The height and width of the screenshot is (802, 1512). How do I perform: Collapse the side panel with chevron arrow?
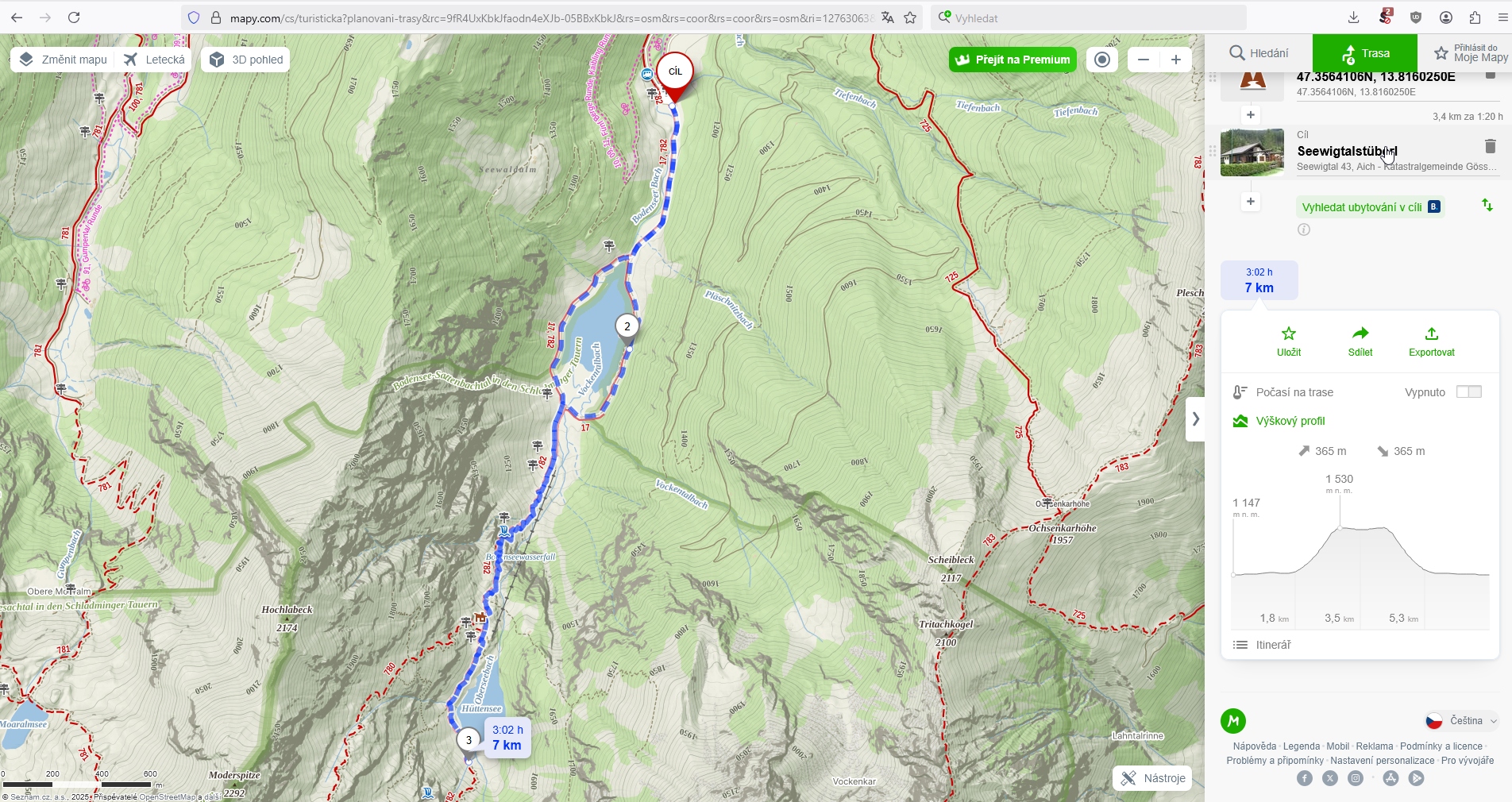[x=1195, y=419]
